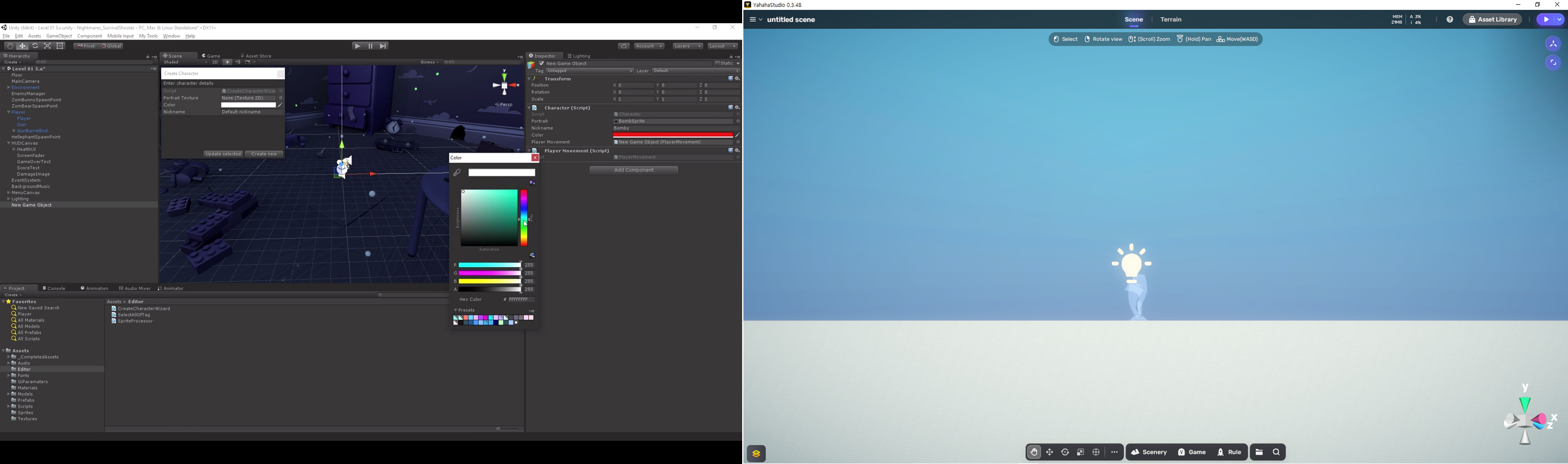Image resolution: width=1568 pixels, height=464 pixels.
Task: Click the red Color swatch in Inspector
Action: (x=672, y=135)
